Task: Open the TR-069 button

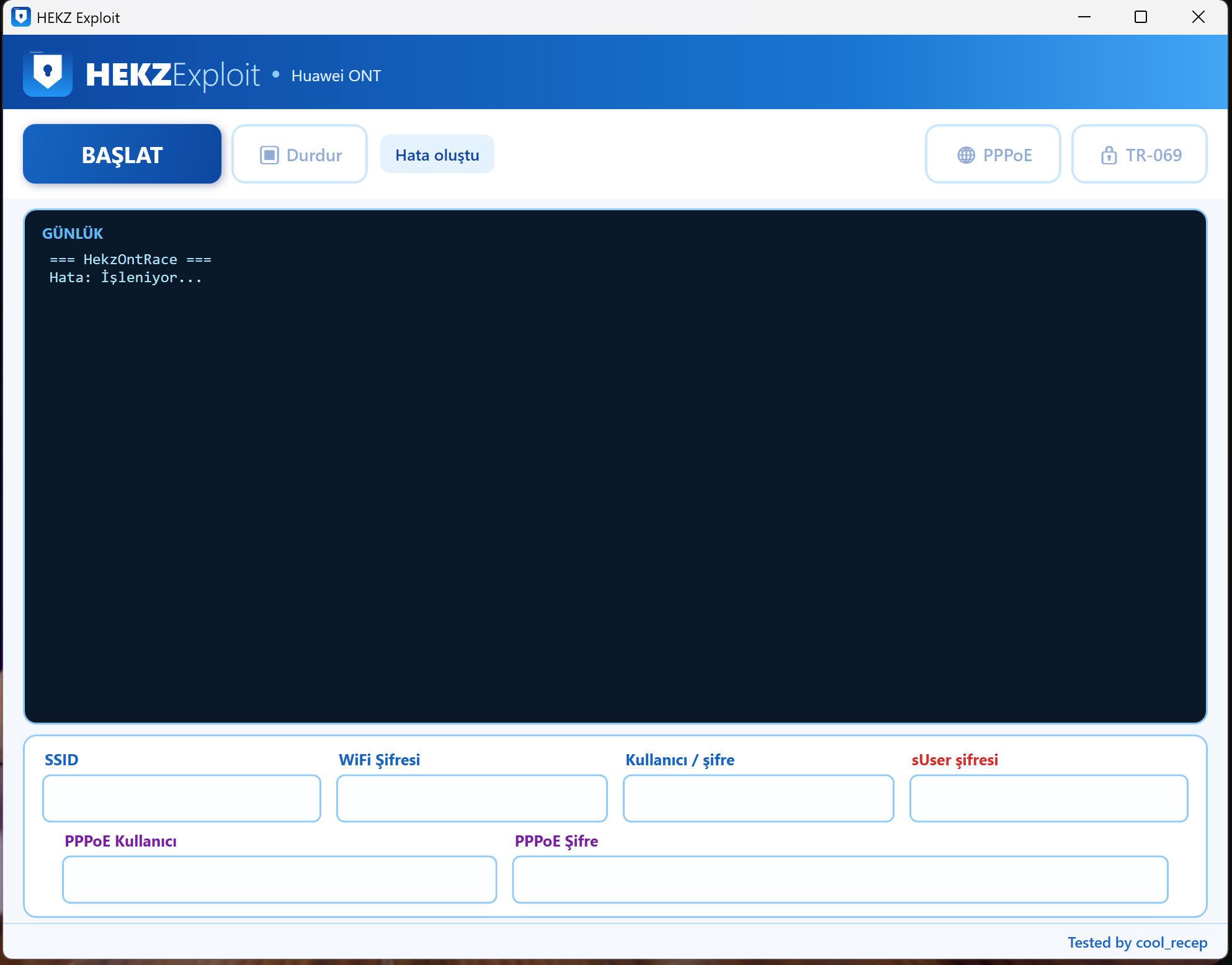Action: (1139, 154)
